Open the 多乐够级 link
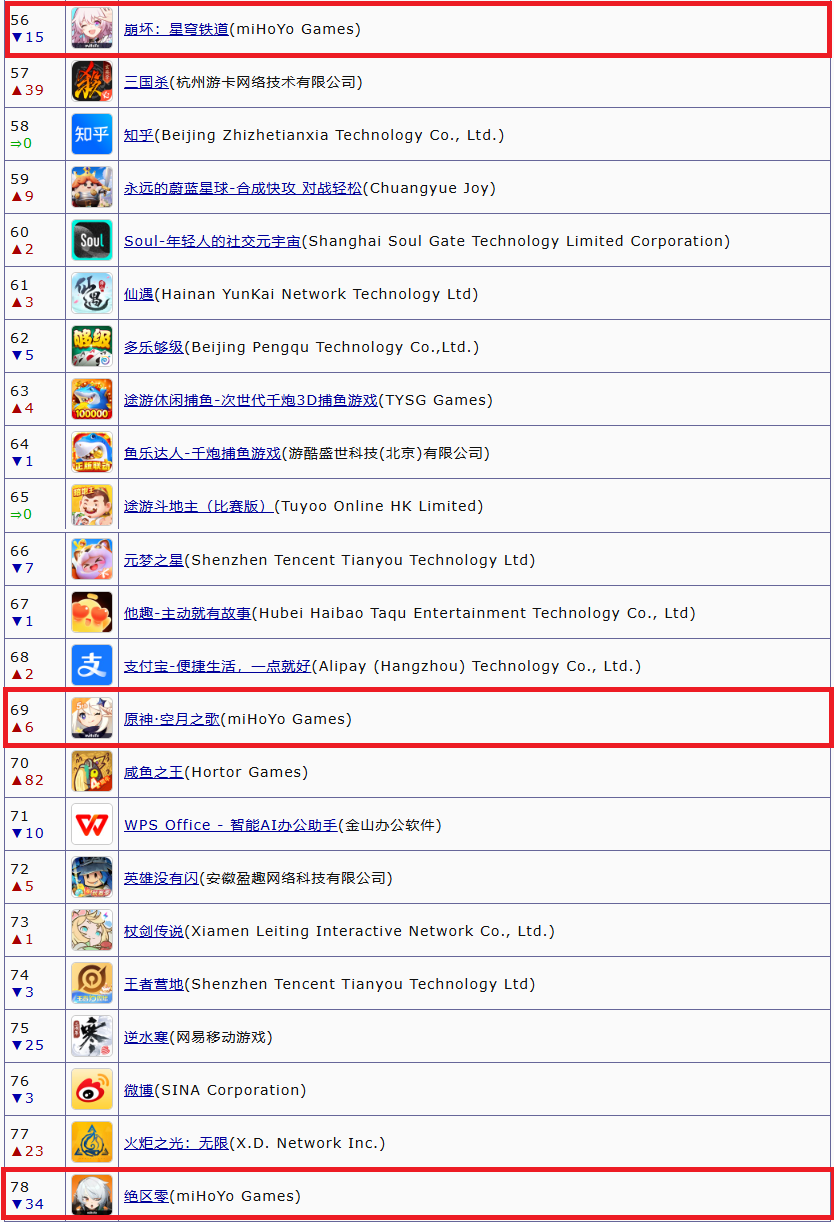The width and height of the screenshot is (834, 1222). point(154,347)
